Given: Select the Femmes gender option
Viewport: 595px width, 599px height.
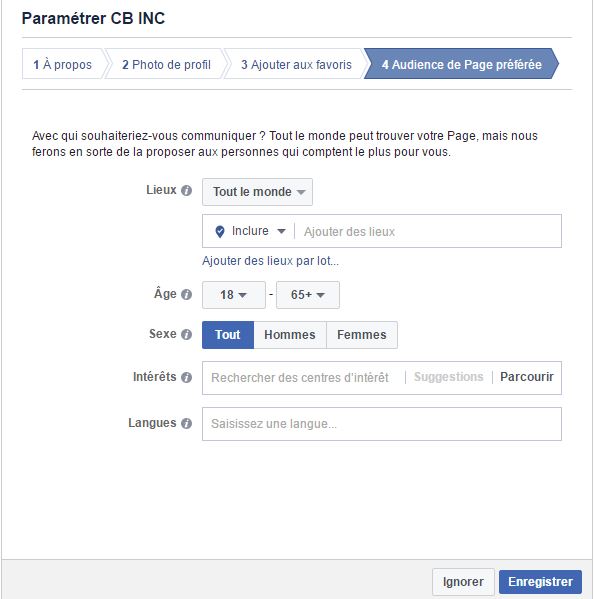Looking at the screenshot, I should (362, 335).
